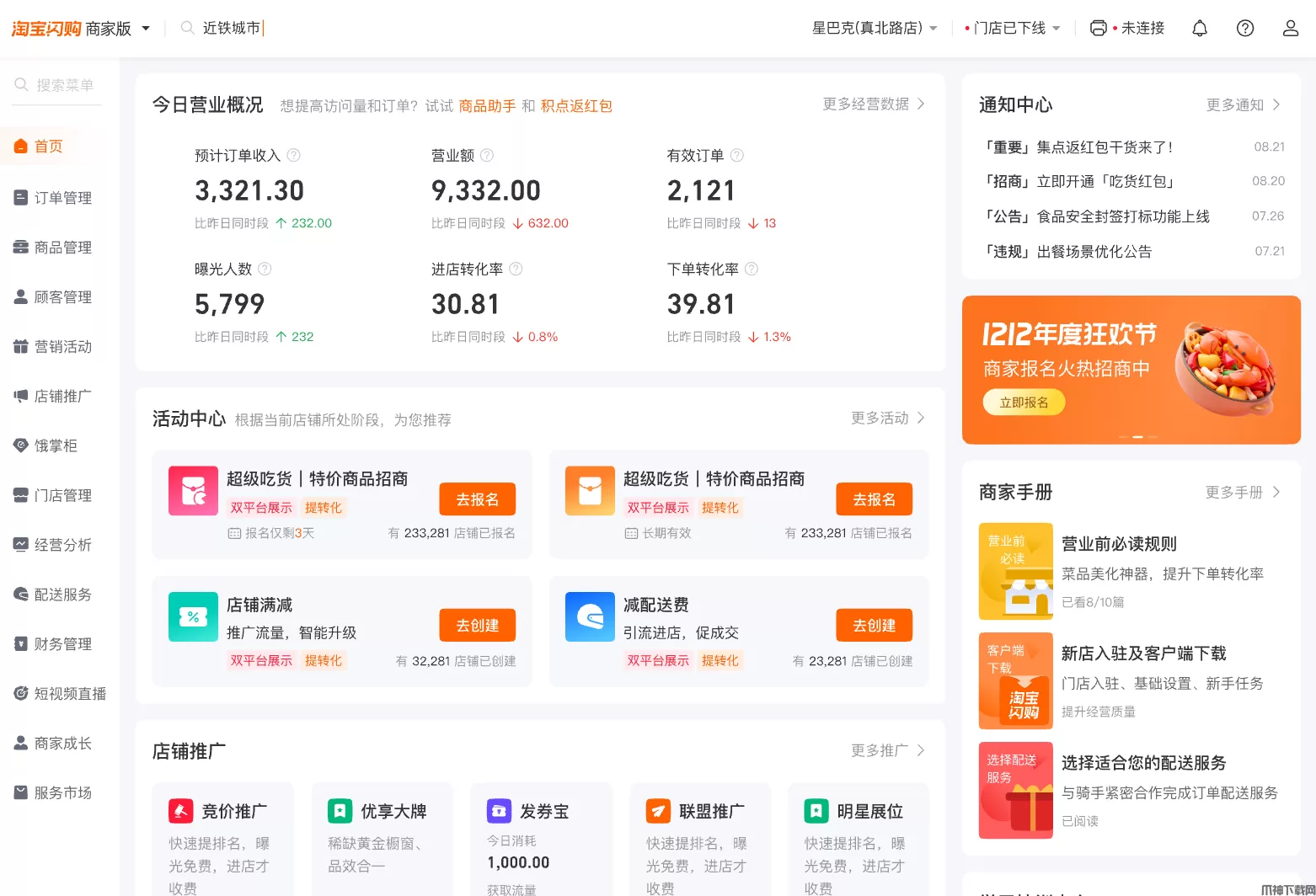The image size is (1316, 896).
Task: Open the 营业前必读规则 handbook thumbnail
Action: [1015, 571]
